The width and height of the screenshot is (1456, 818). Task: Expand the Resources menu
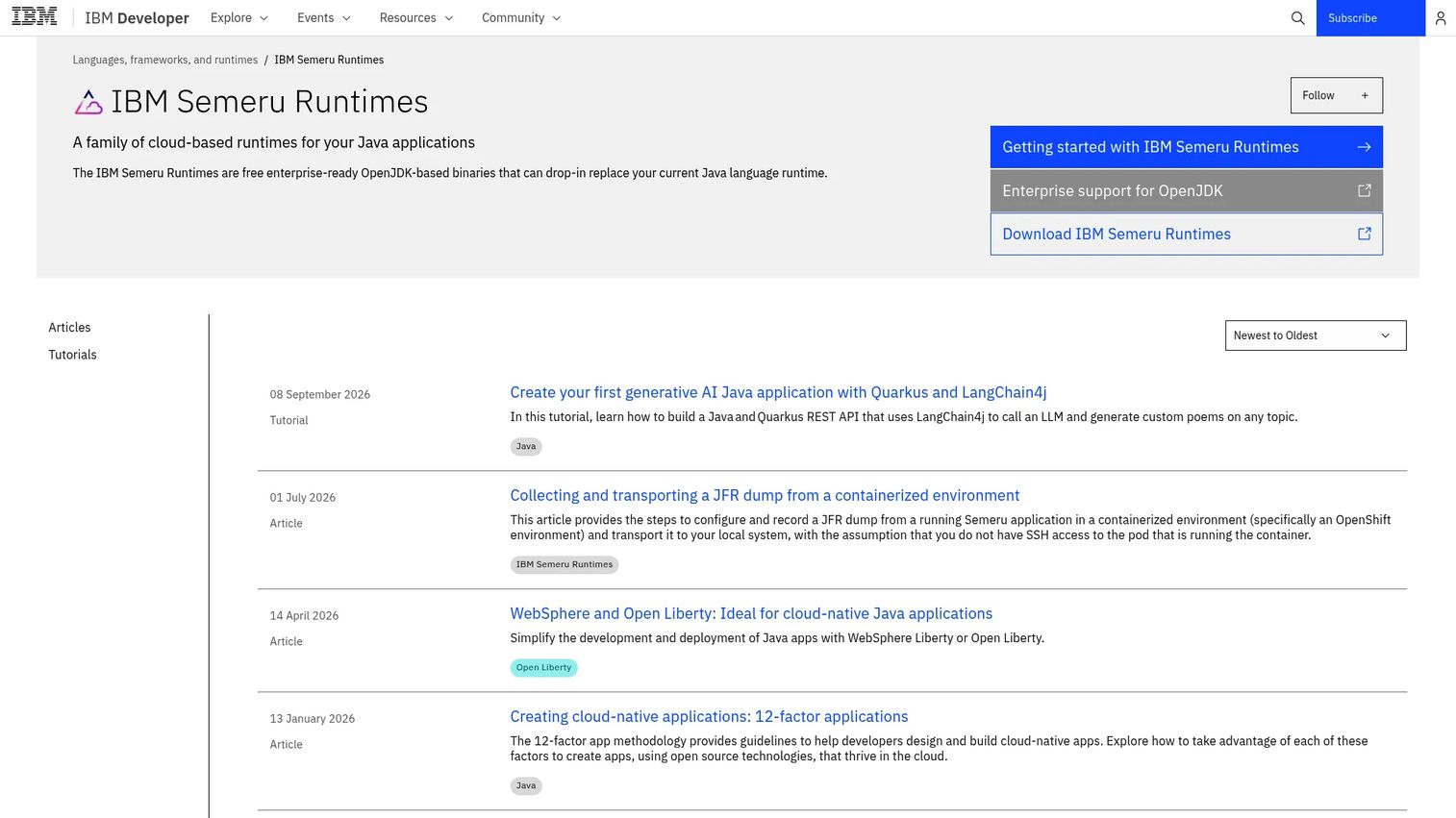point(415,18)
